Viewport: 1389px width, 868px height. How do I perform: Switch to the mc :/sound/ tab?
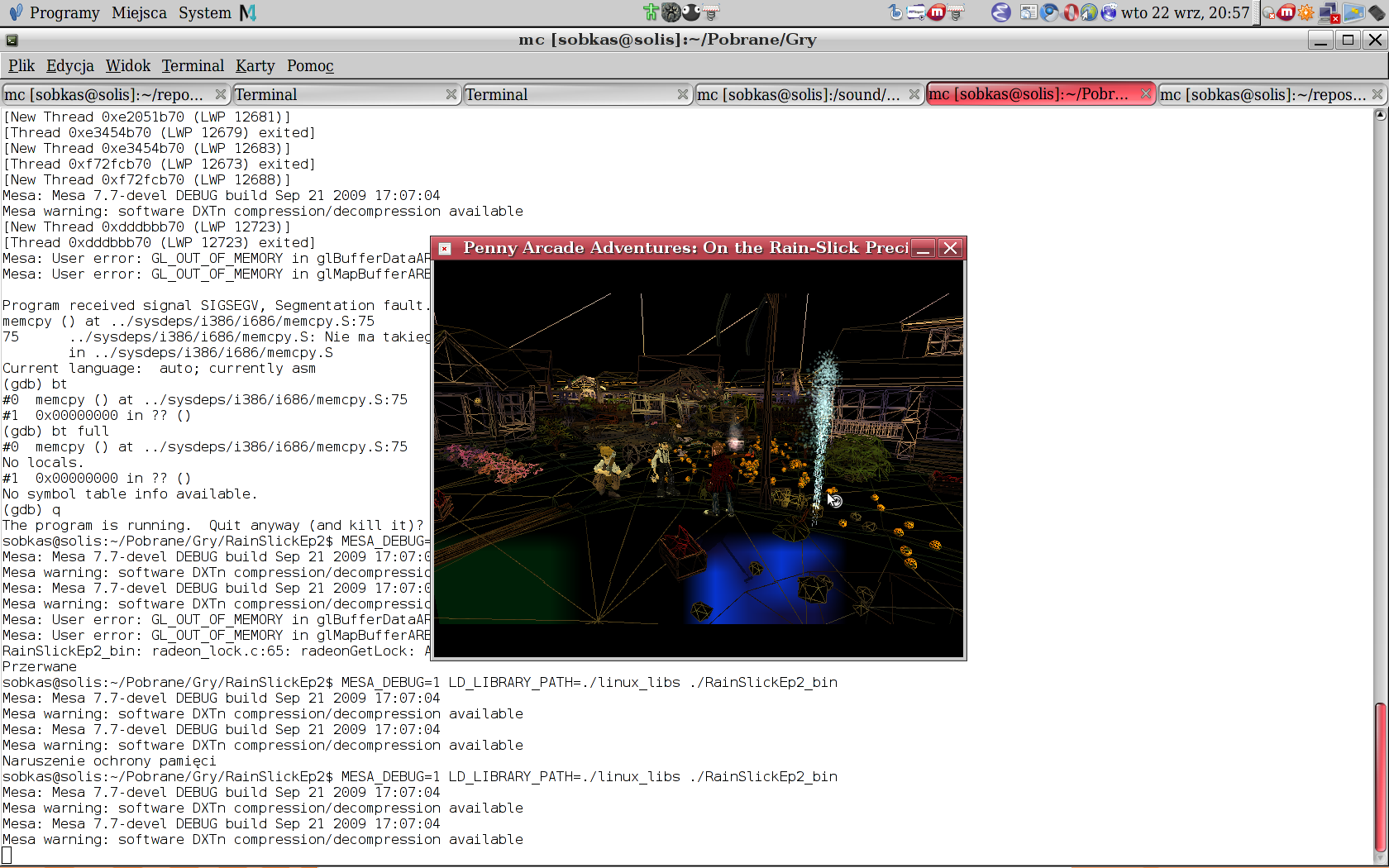point(798,94)
